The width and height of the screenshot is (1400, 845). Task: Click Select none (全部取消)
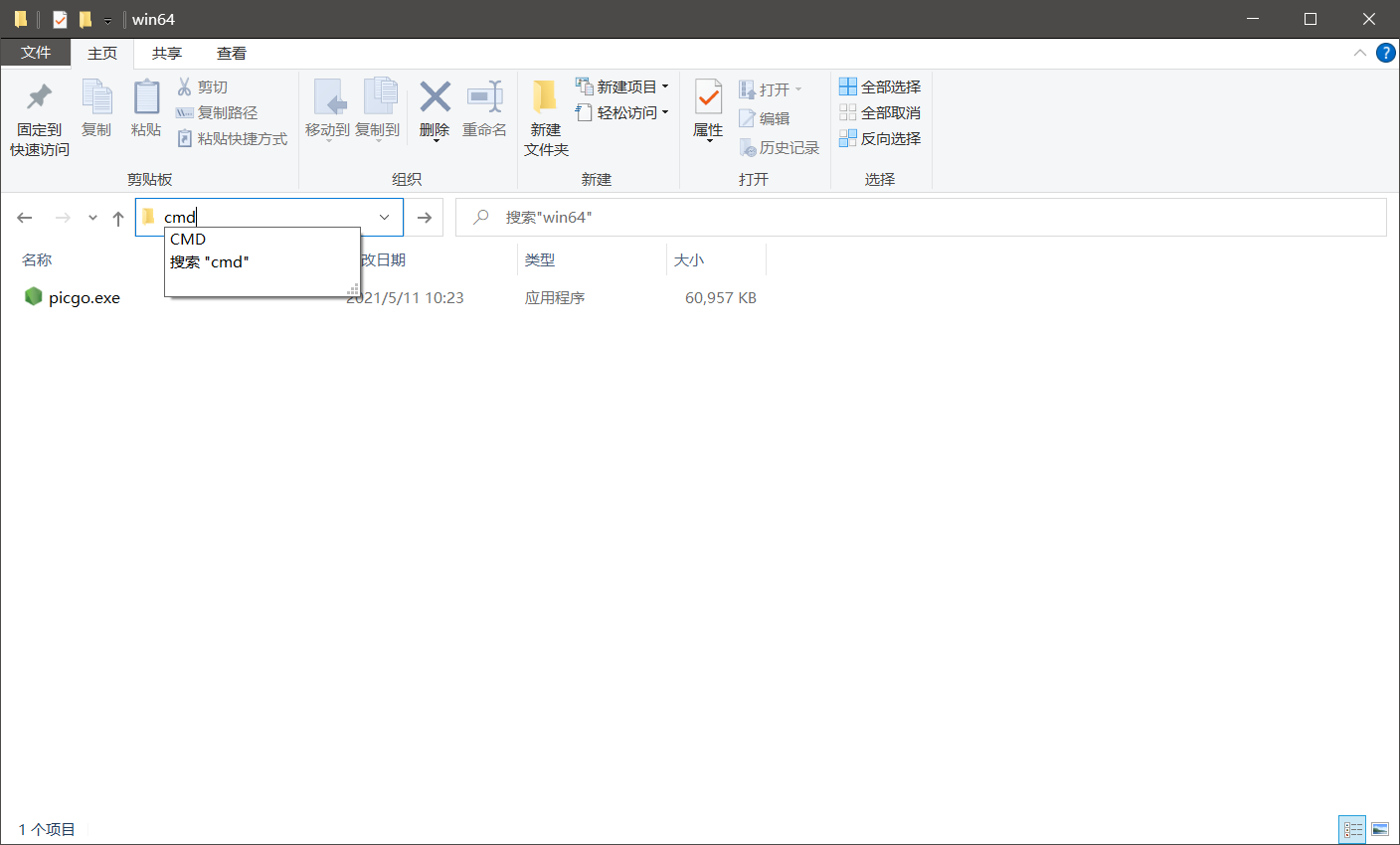[880, 113]
